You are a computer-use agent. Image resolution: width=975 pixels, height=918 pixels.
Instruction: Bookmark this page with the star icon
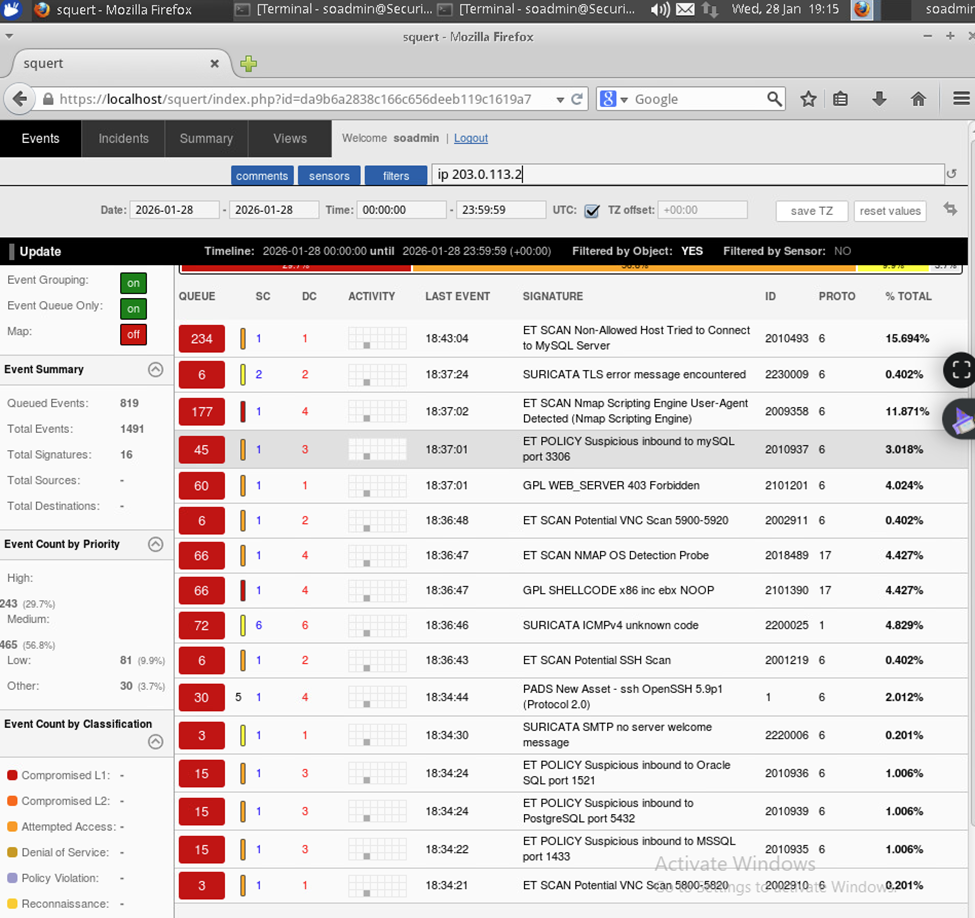808,99
